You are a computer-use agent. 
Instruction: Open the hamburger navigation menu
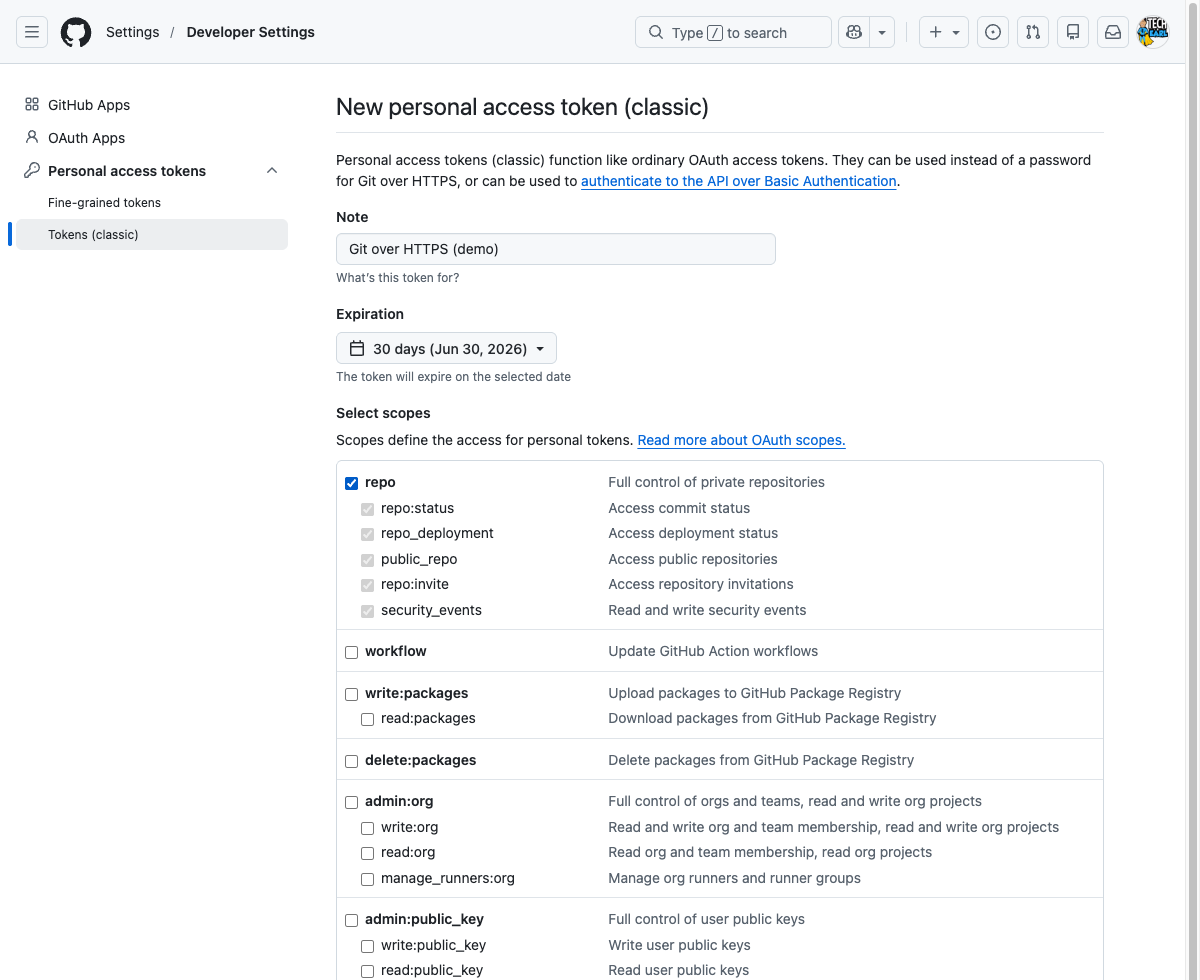click(x=32, y=32)
